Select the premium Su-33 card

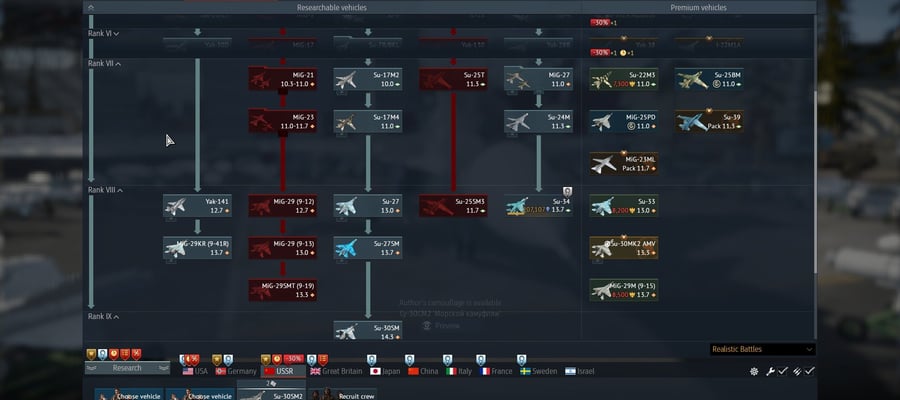point(624,205)
